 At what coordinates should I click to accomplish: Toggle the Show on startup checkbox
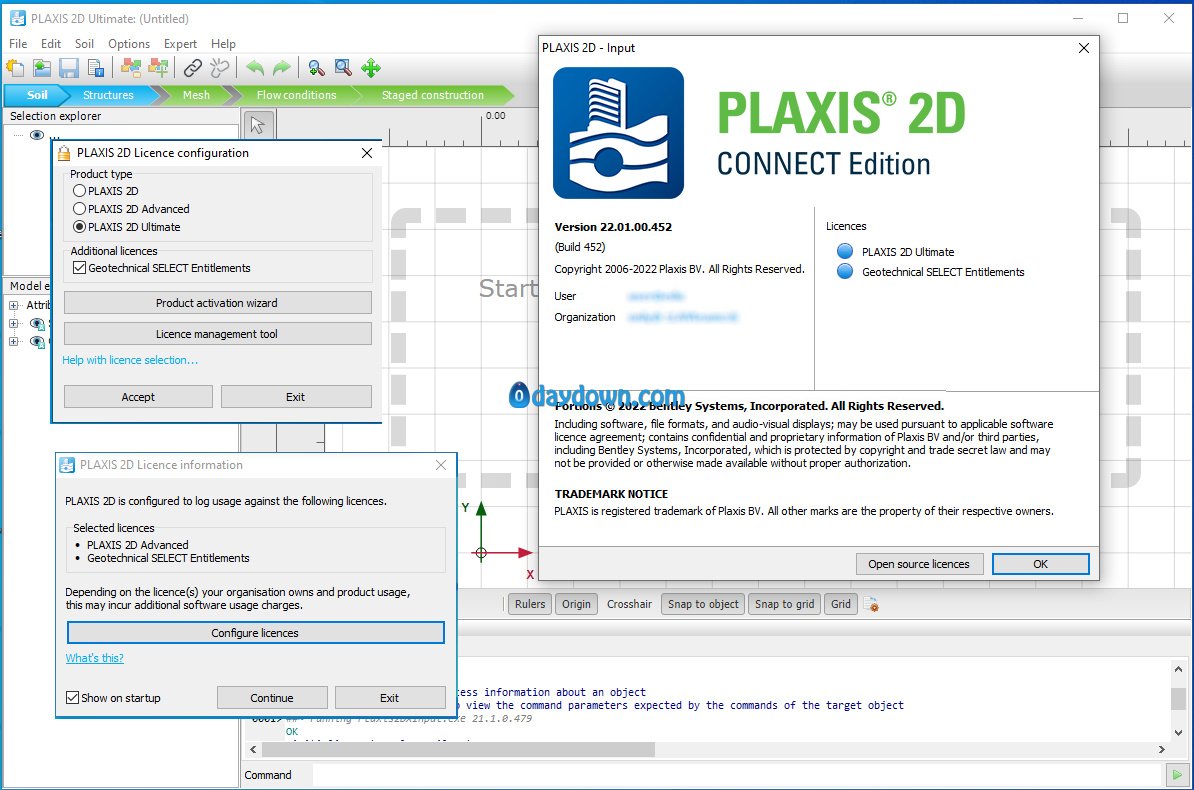click(72, 698)
